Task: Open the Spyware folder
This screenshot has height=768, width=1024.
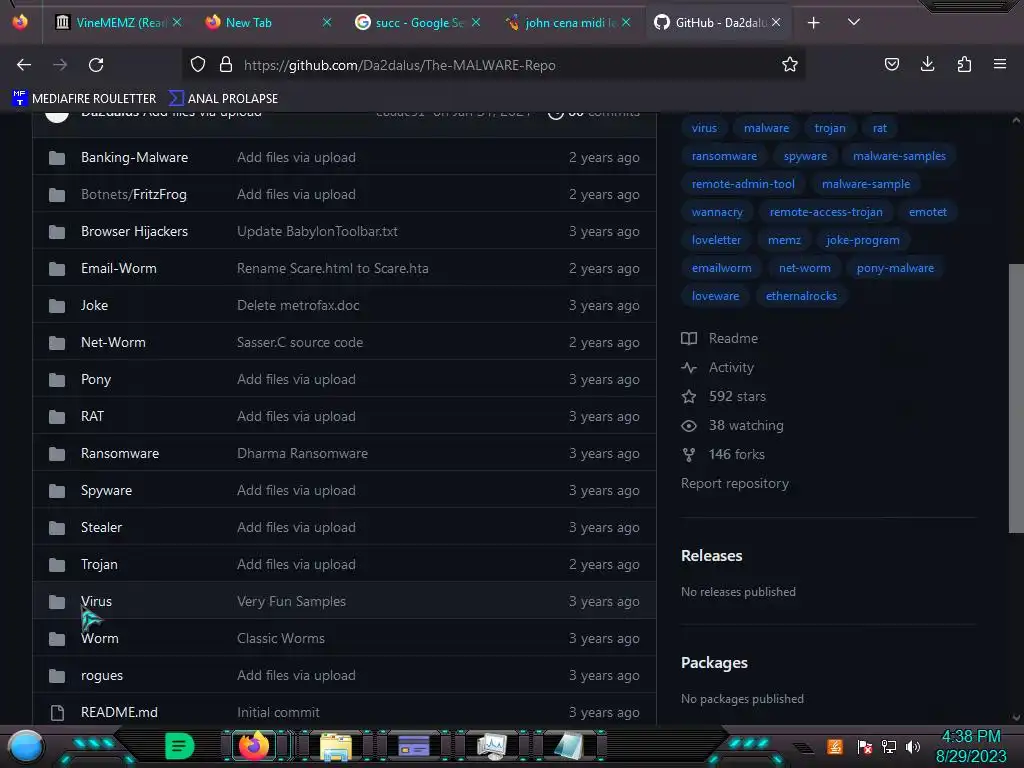Action: coord(106,490)
